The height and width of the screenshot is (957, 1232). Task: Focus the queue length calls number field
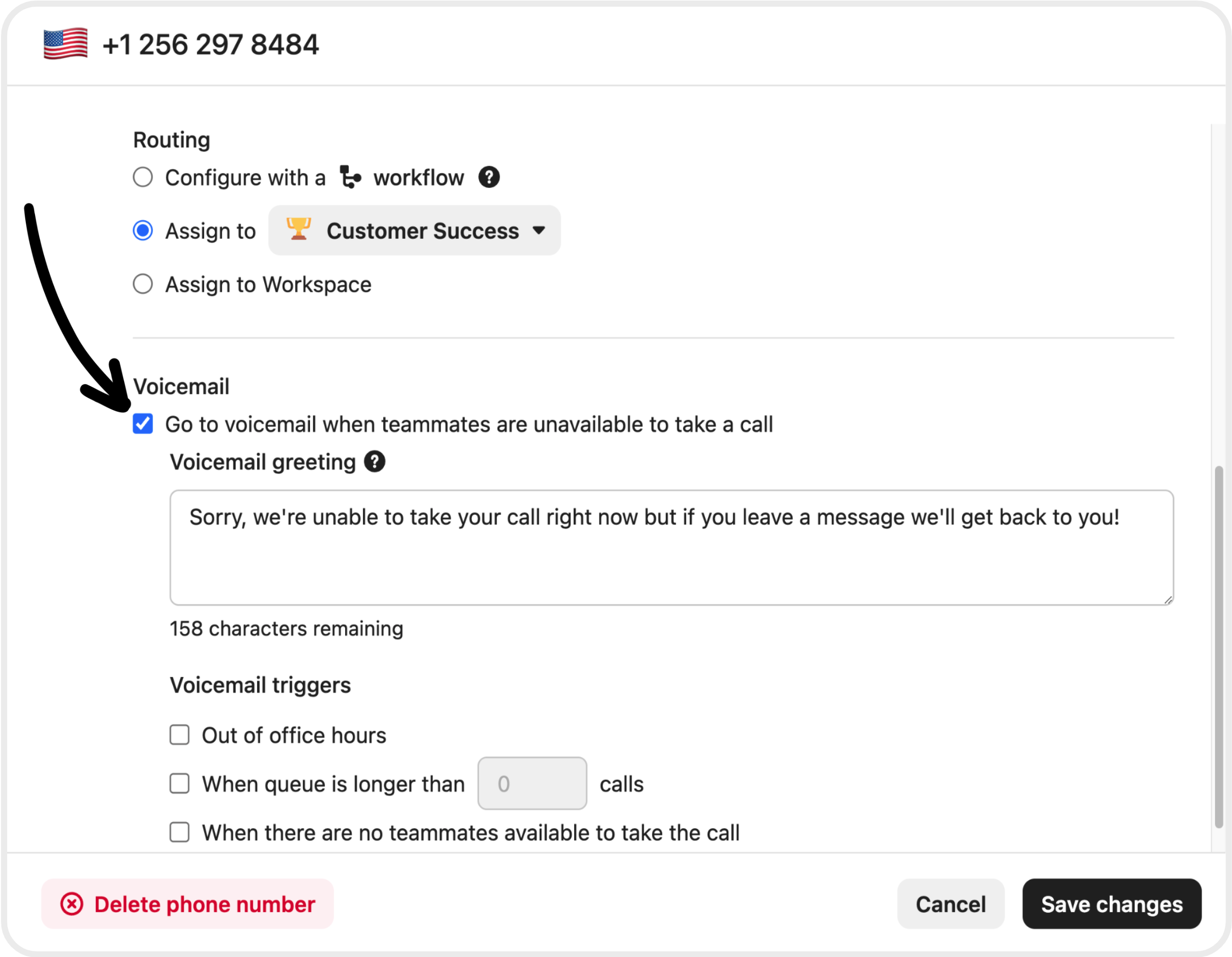[x=532, y=783]
